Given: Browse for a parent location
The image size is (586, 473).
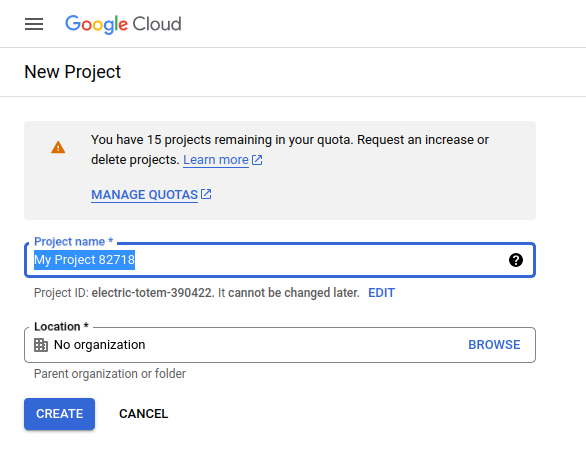Looking at the screenshot, I should click(494, 344).
